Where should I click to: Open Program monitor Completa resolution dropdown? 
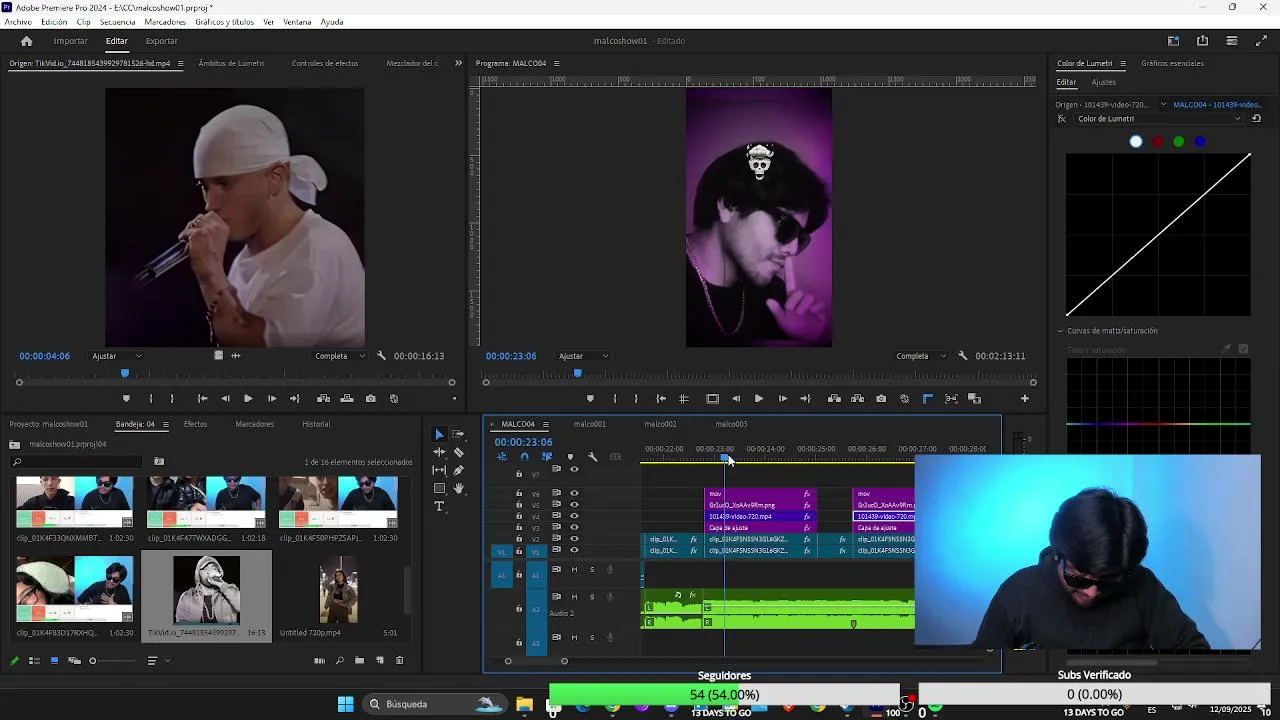[922, 356]
